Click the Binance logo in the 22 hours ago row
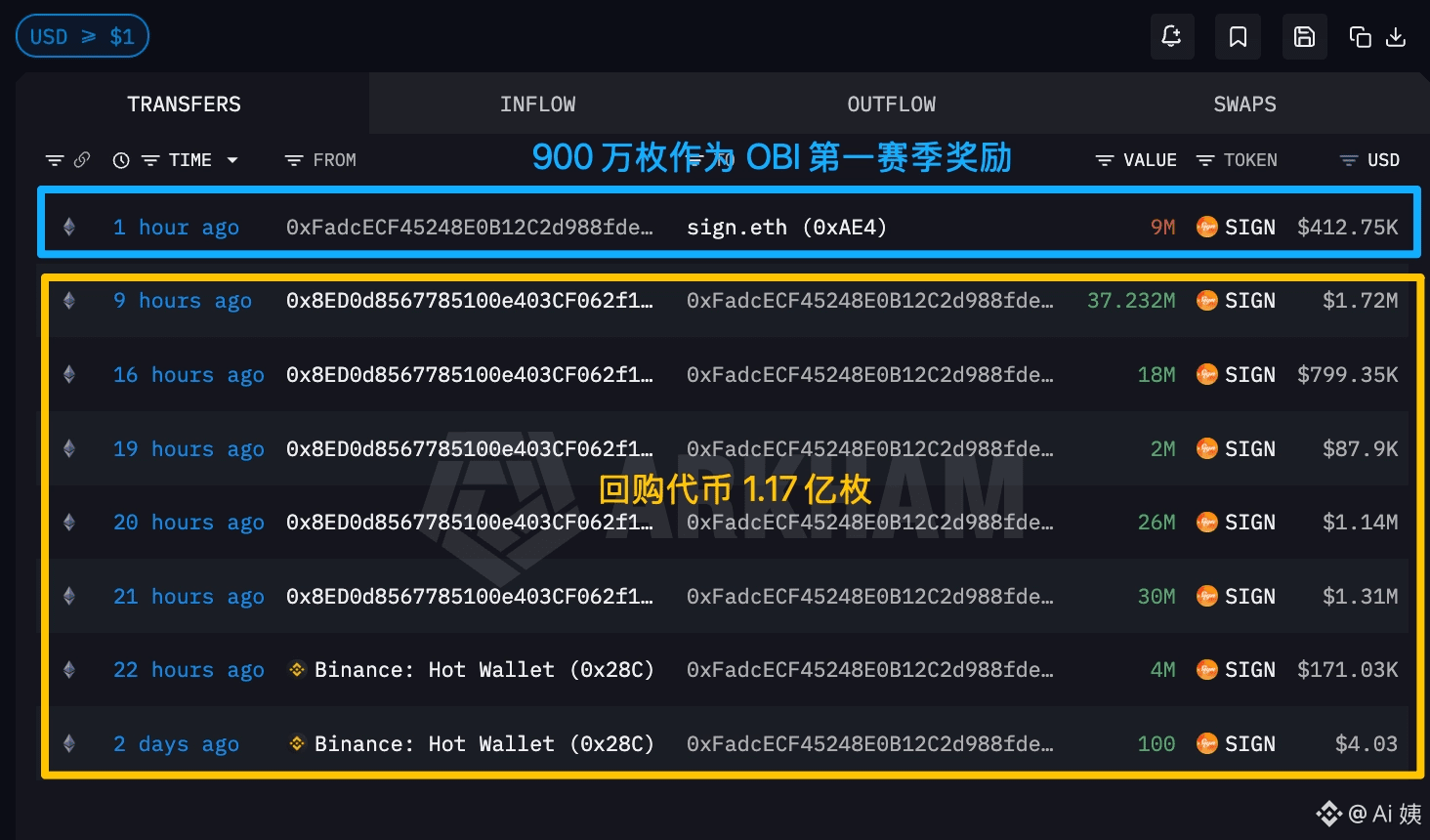Screen dimensions: 1430x840 (297, 669)
